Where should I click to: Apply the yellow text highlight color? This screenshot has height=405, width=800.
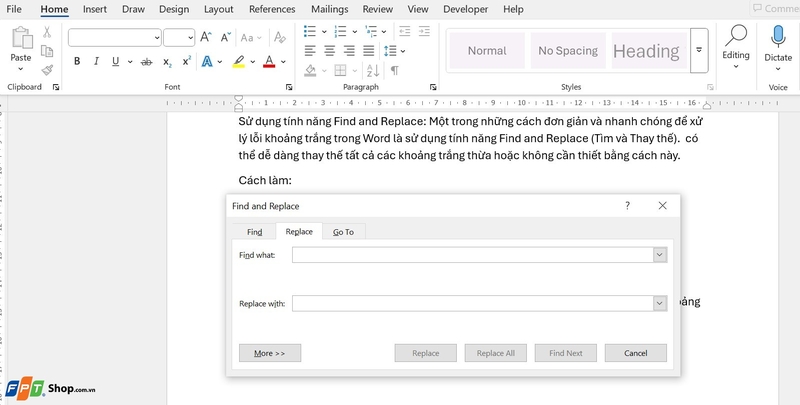238,62
